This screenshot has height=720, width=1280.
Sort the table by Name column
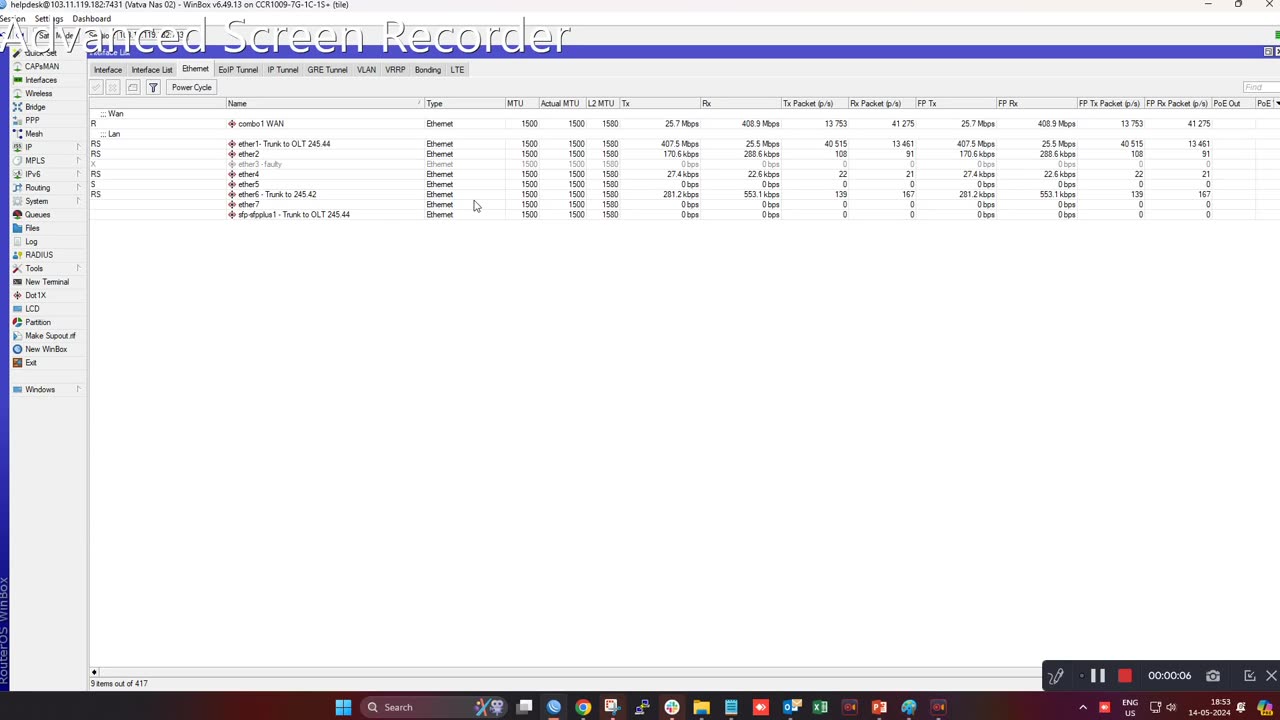click(x=324, y=104)
